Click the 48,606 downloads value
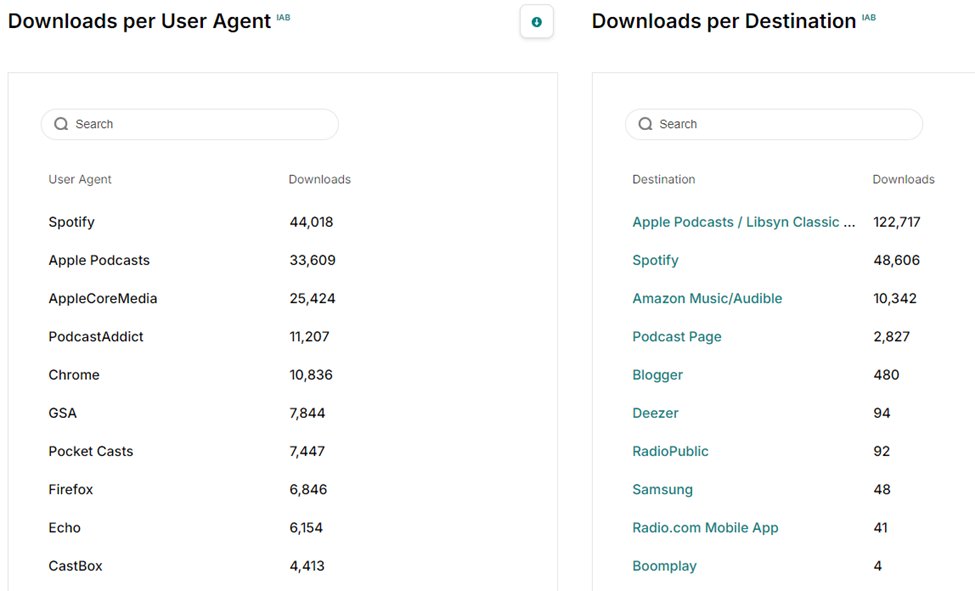 tap(897, 260)
